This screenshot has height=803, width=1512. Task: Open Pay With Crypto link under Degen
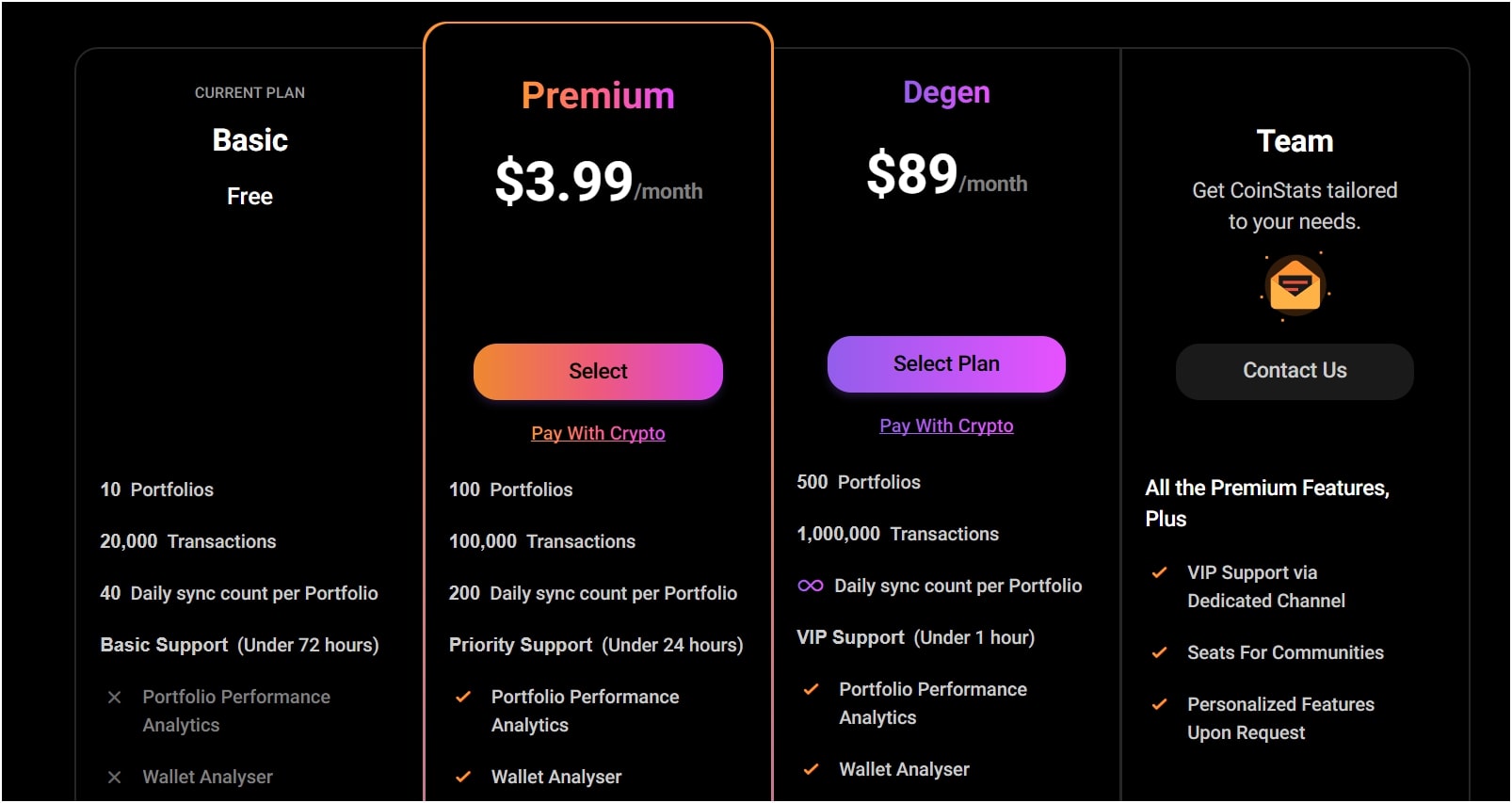pos(946,426)
